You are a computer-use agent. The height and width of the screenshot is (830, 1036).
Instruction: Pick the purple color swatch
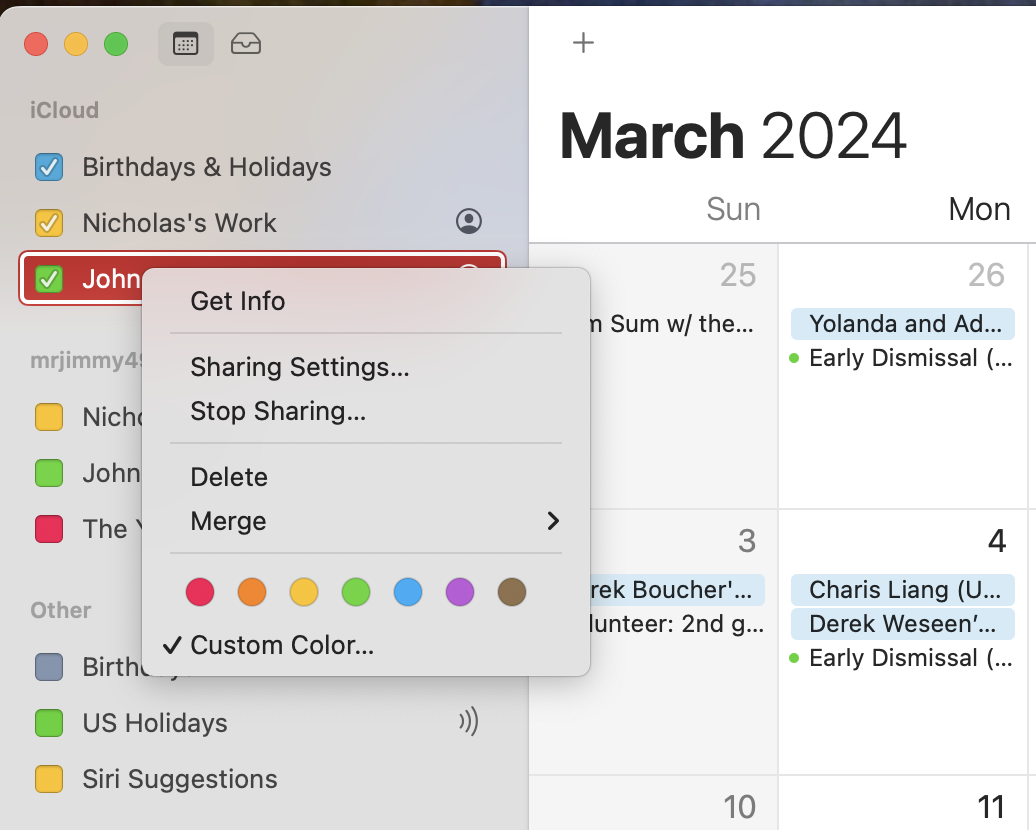coord(460,593)
